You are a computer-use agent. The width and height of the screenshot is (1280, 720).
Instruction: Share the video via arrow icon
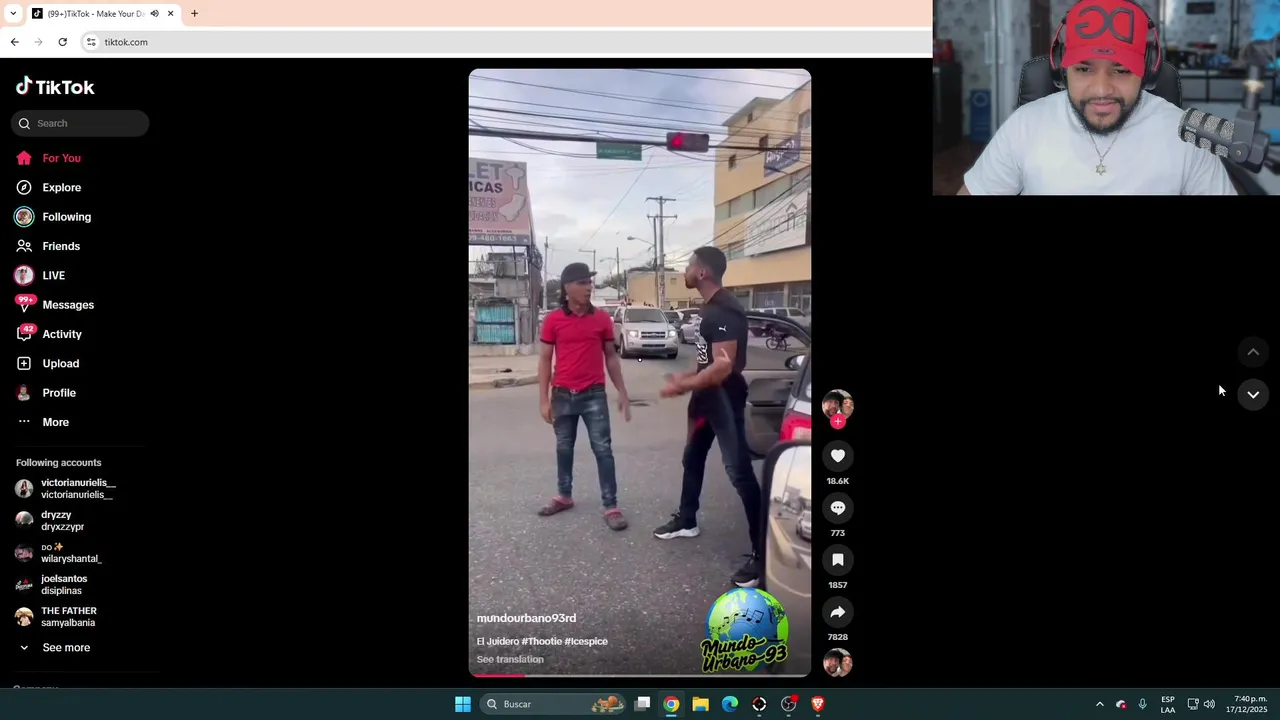click(x=838, y=612)
